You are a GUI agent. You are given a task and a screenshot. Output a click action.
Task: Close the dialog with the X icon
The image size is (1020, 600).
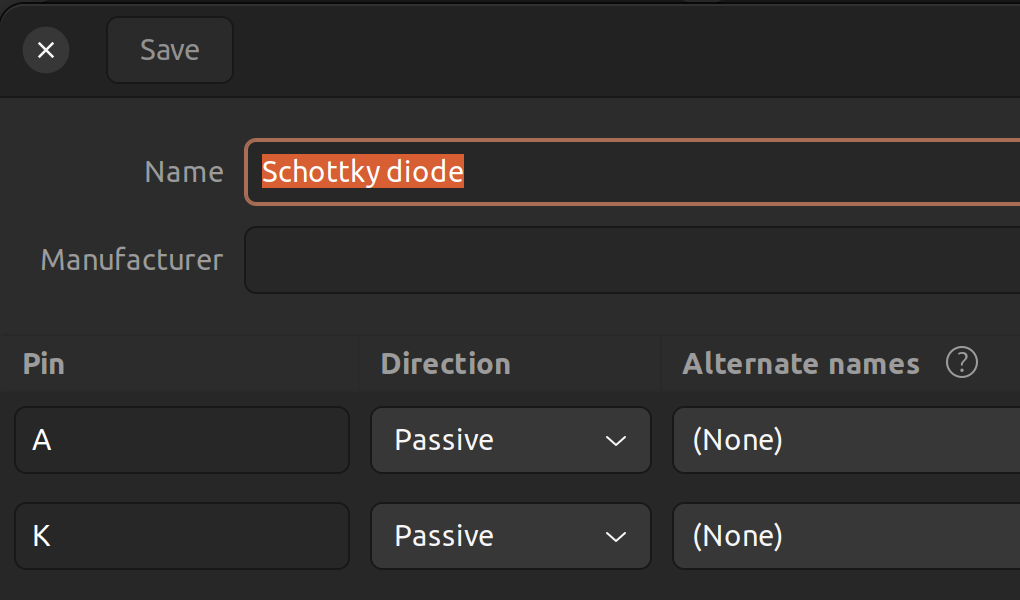pyautogui.click(x=46, y=50)
